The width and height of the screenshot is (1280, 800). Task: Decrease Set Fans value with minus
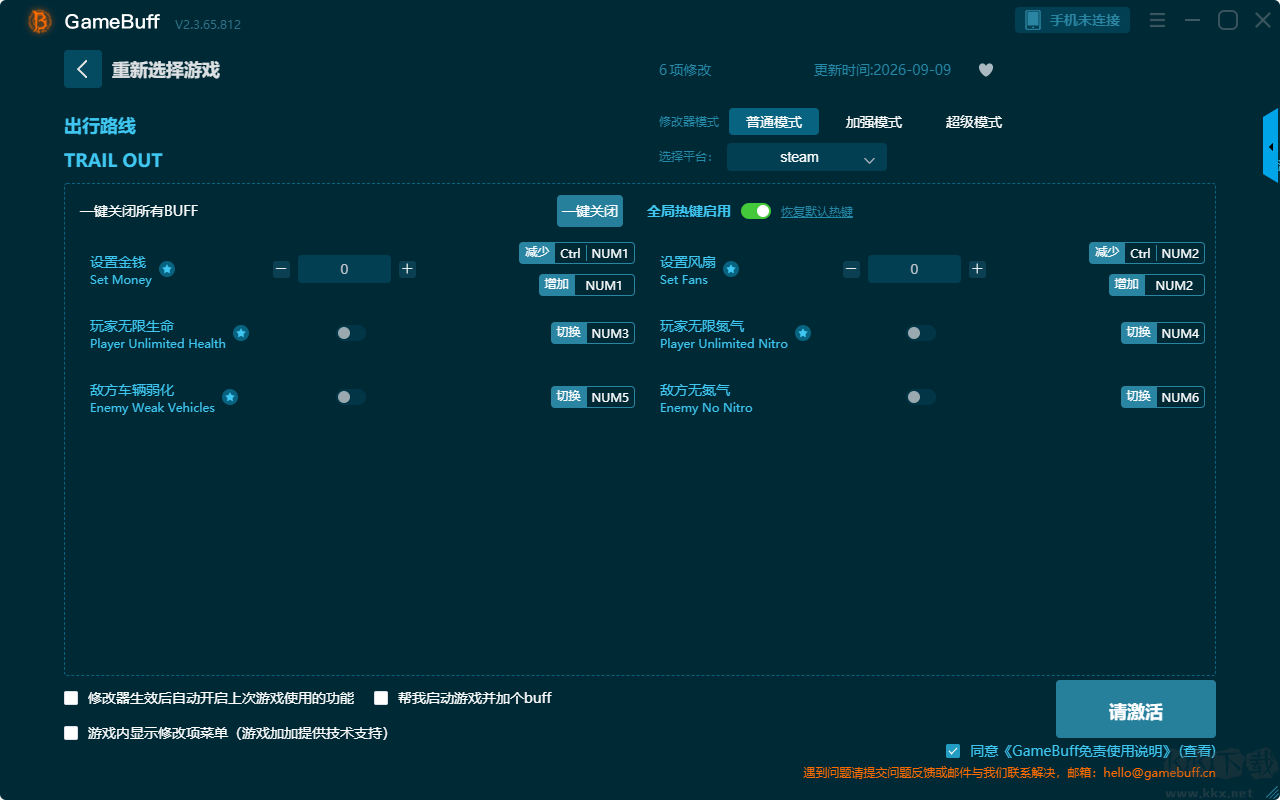(851, 269)
